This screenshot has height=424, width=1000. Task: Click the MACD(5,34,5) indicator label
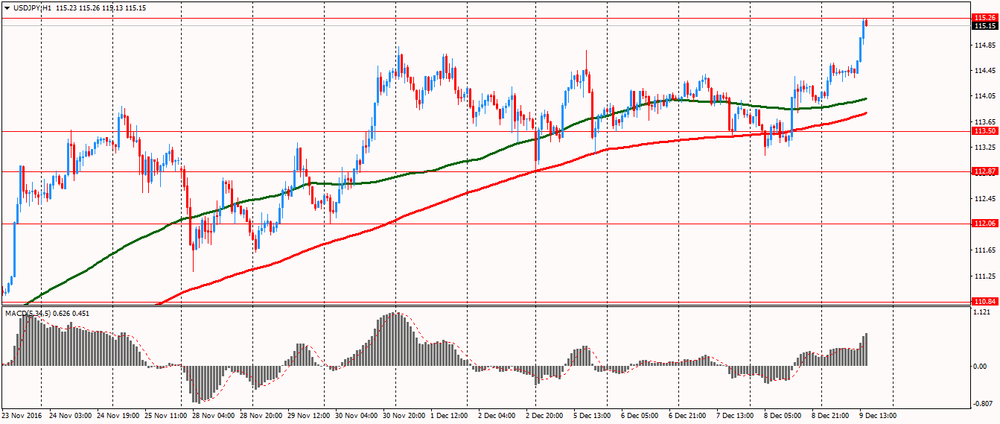(27, 313)
